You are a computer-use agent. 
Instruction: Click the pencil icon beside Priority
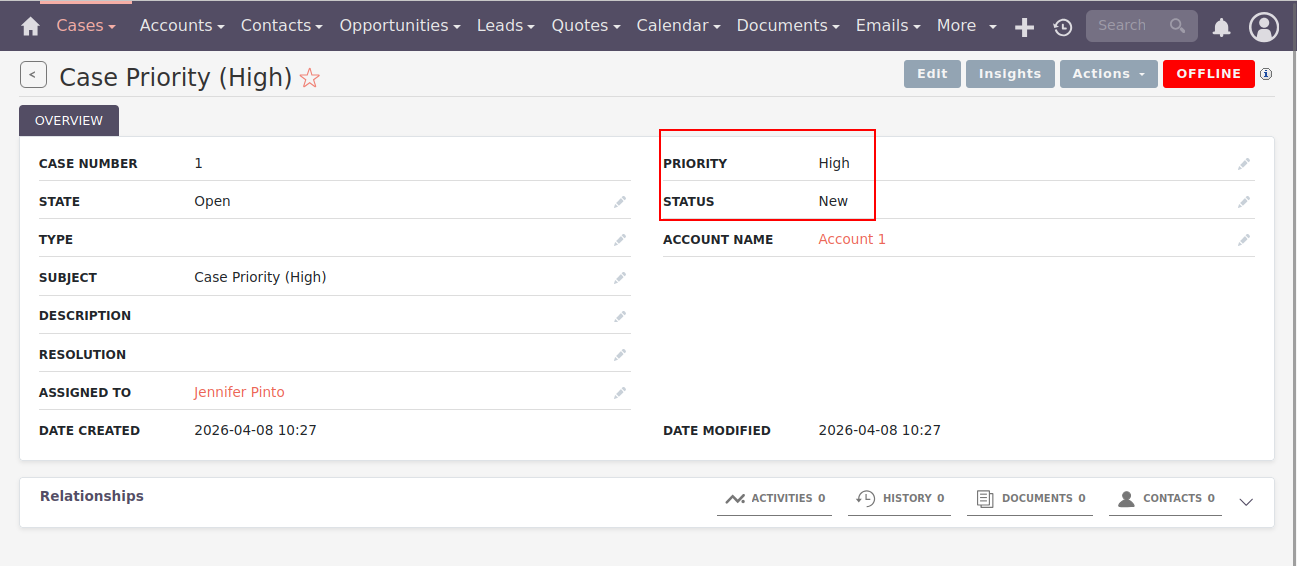[x=1243, y=164]
